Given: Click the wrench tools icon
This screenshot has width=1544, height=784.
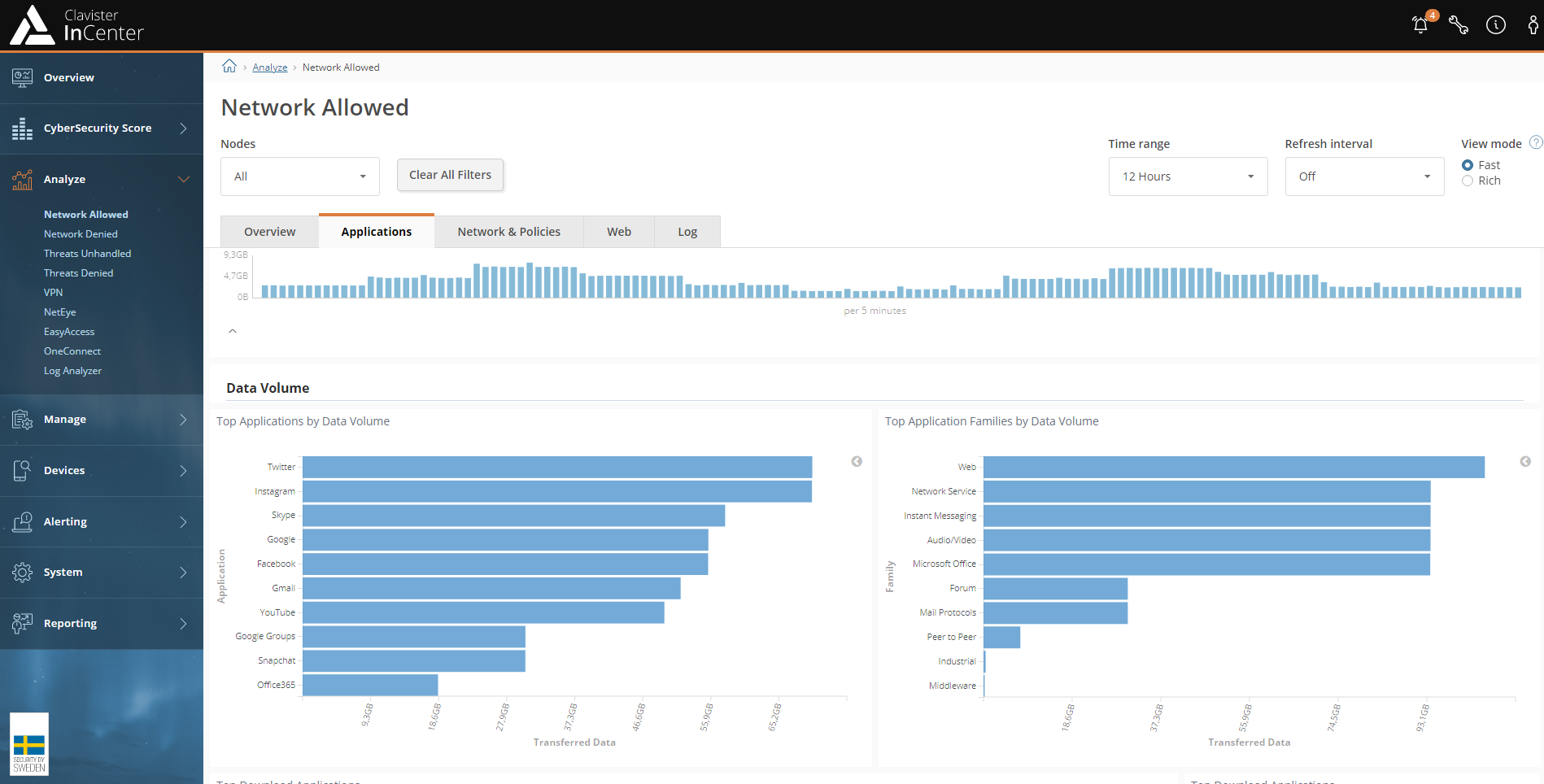Looking at the screenshot, I should pyautogui.click(x=1459, y=25).
